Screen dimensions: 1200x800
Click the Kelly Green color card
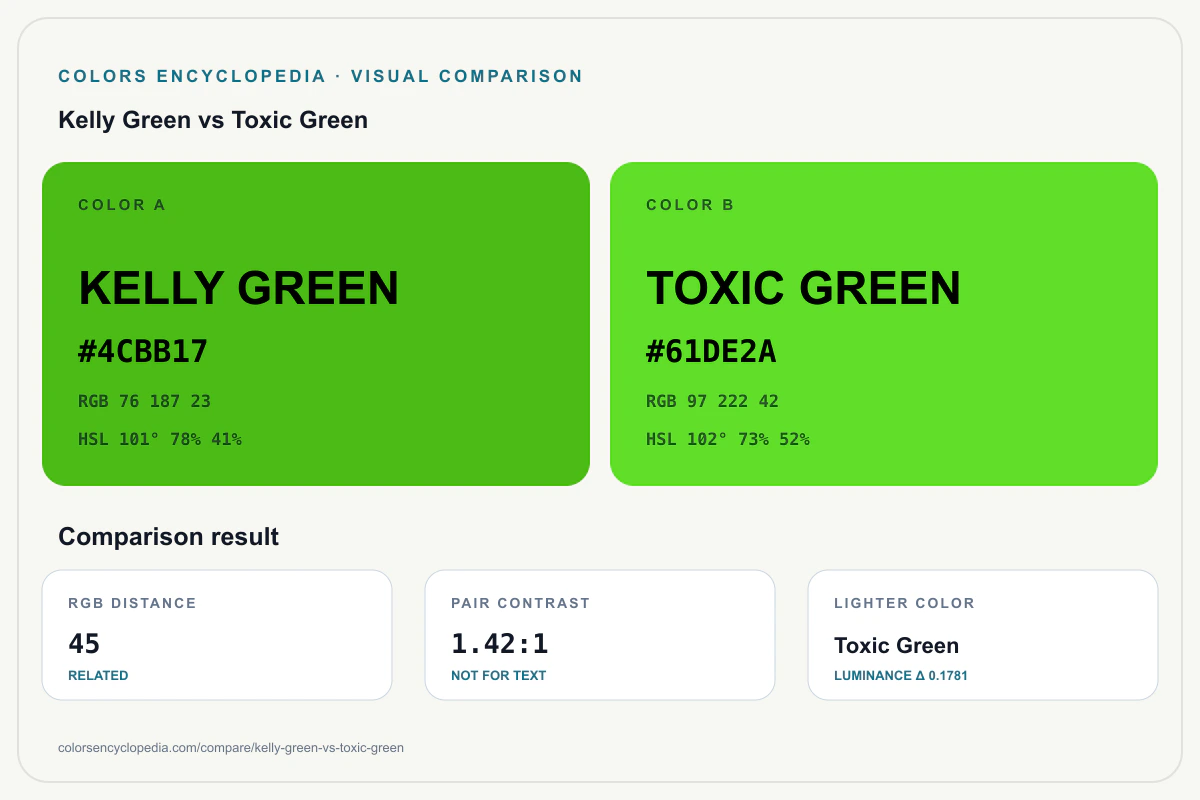coord(316,324)
